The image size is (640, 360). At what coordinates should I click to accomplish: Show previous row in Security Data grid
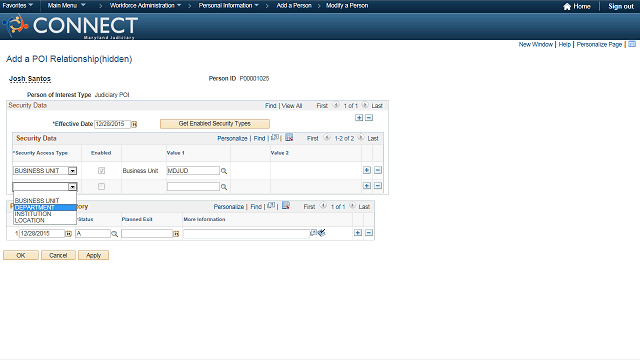point(327,138)
